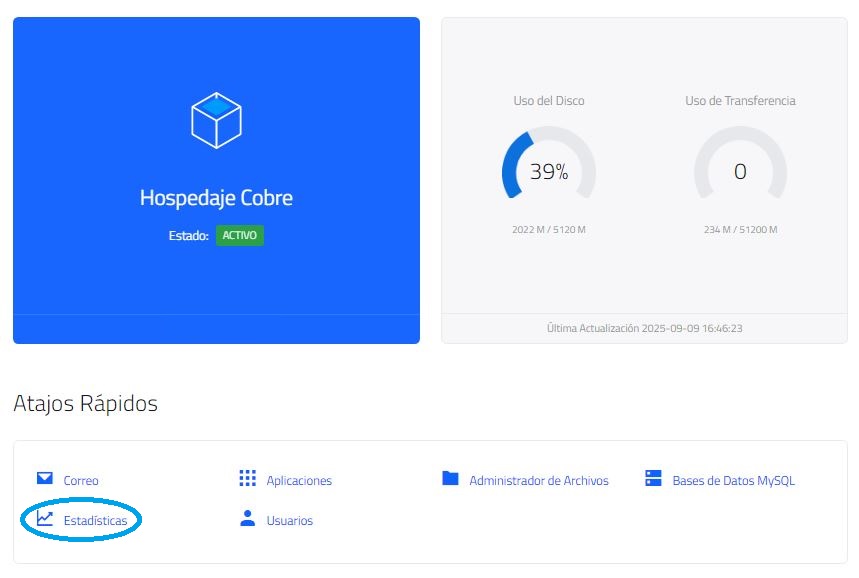Click the envelope icon for Correo
The image size is (859, 578).
[x=45, y=479]
